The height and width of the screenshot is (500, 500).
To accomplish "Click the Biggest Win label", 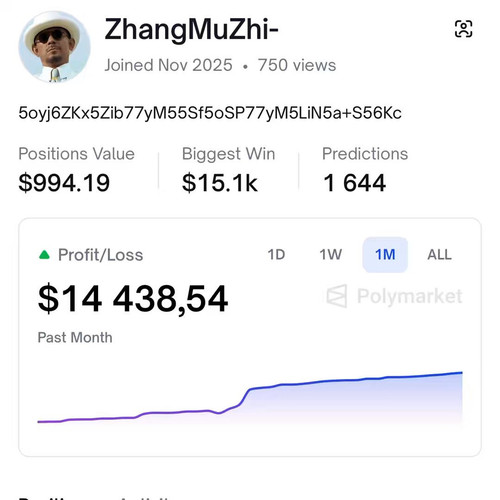I will click(x=229, y=154).
